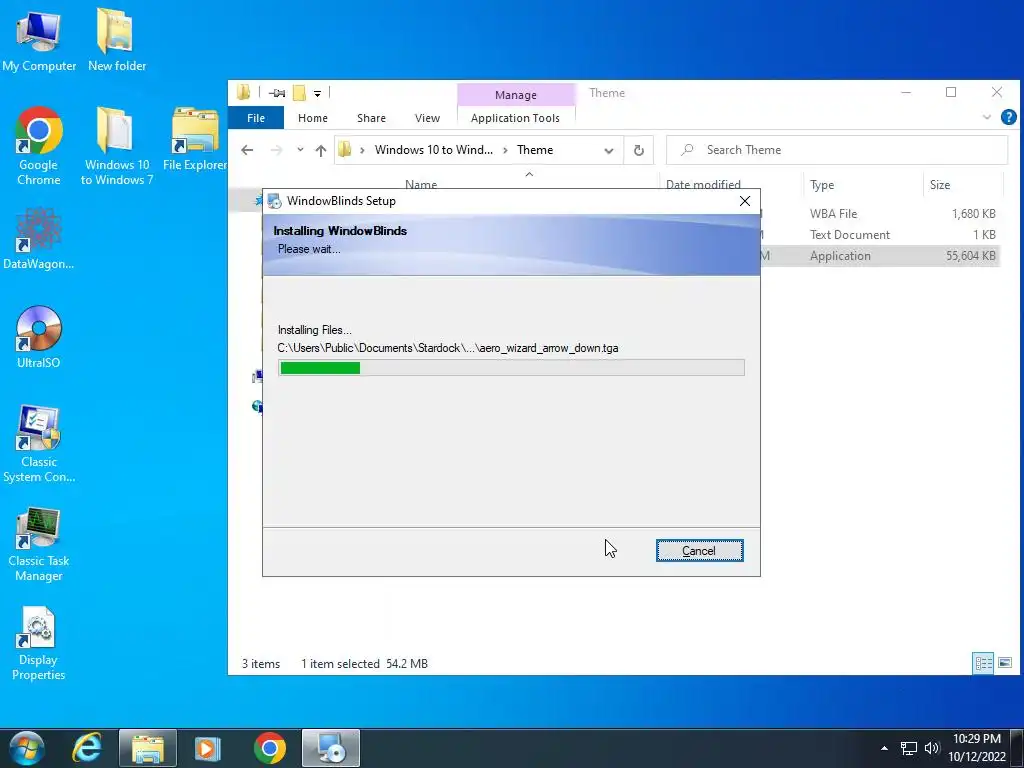Click the taskbar clock showing 10:29 PM
The width and height of the screenshot is (1024, 768).
tap(976, 748)
